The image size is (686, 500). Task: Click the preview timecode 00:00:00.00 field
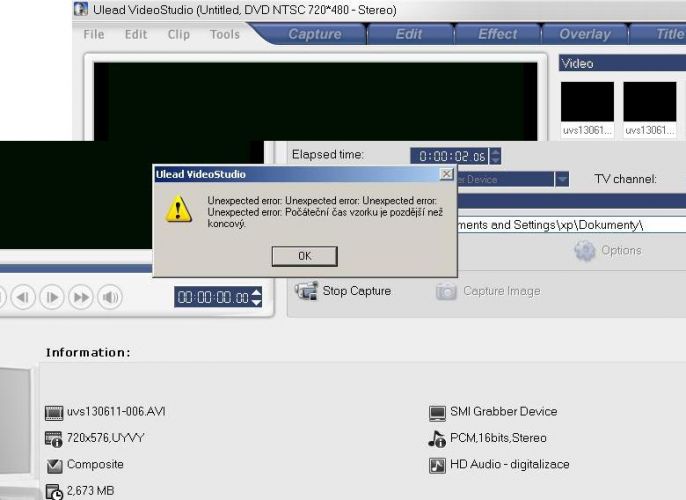point(213,297)
